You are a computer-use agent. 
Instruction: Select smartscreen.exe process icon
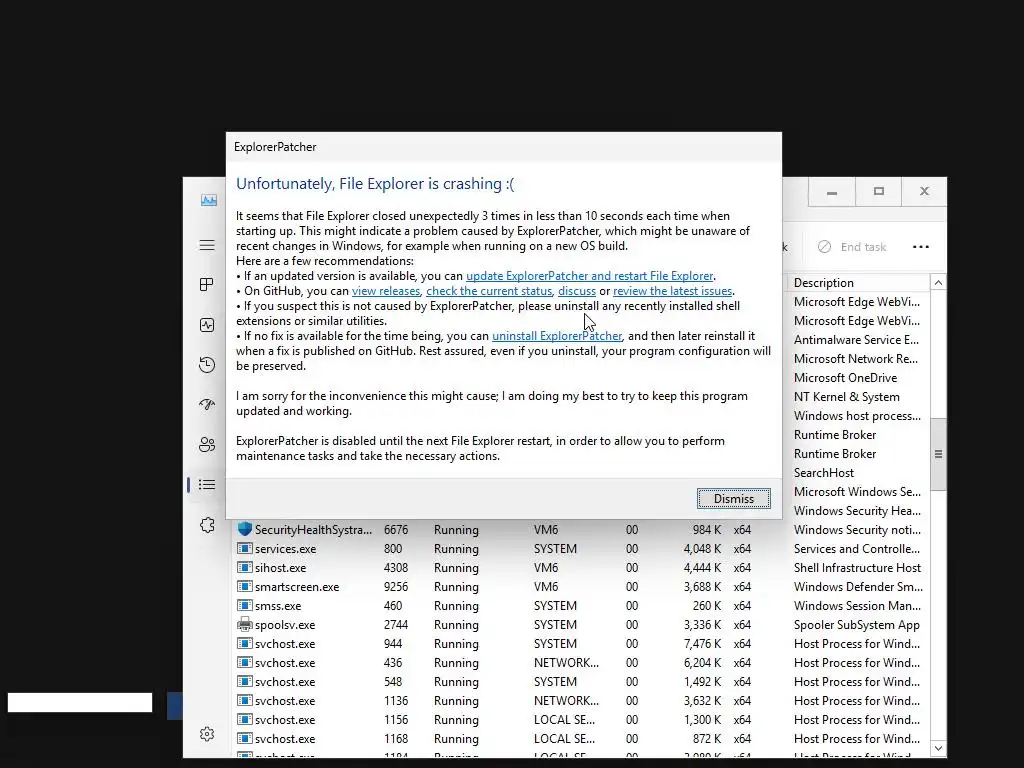245,586
